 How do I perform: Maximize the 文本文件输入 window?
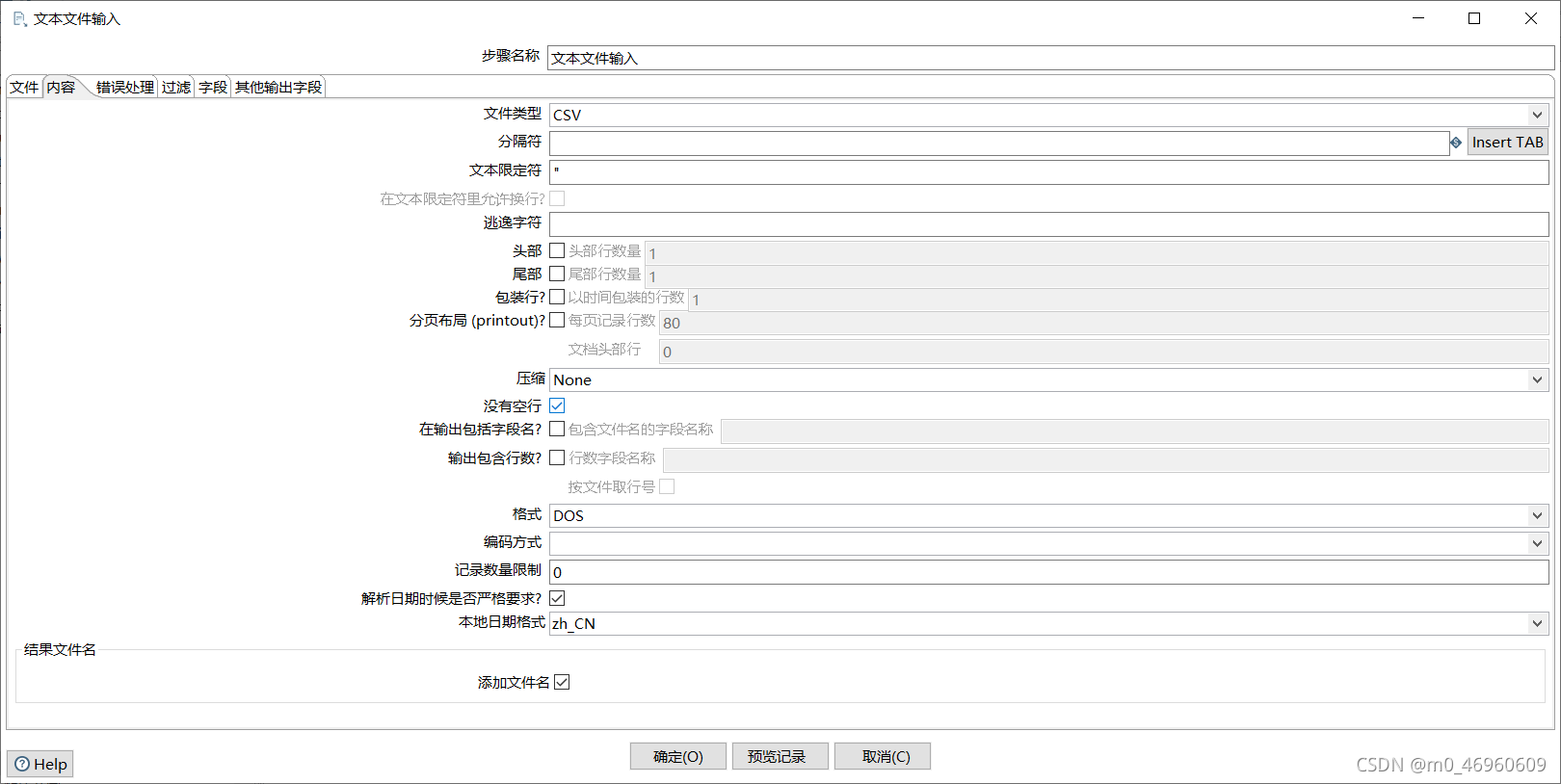[1474, 18]
